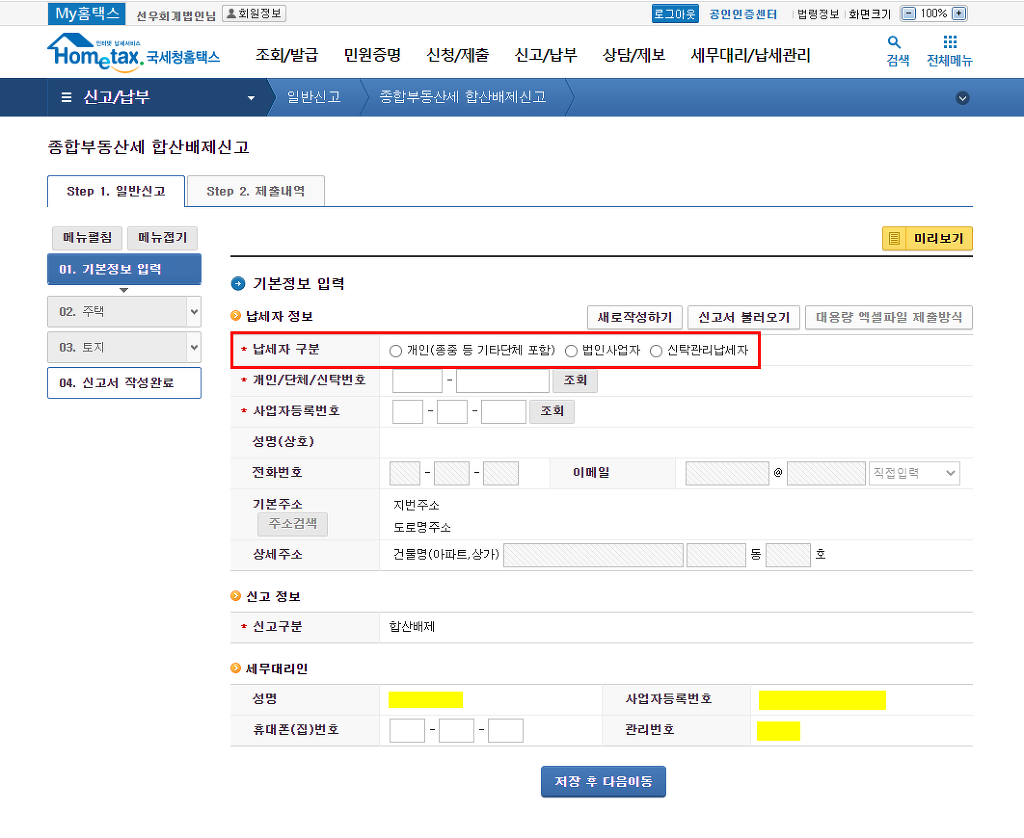Select 01. 기본정보 입력 in side menu
The height and width of the screenshot is (838, 1024).
124,269
